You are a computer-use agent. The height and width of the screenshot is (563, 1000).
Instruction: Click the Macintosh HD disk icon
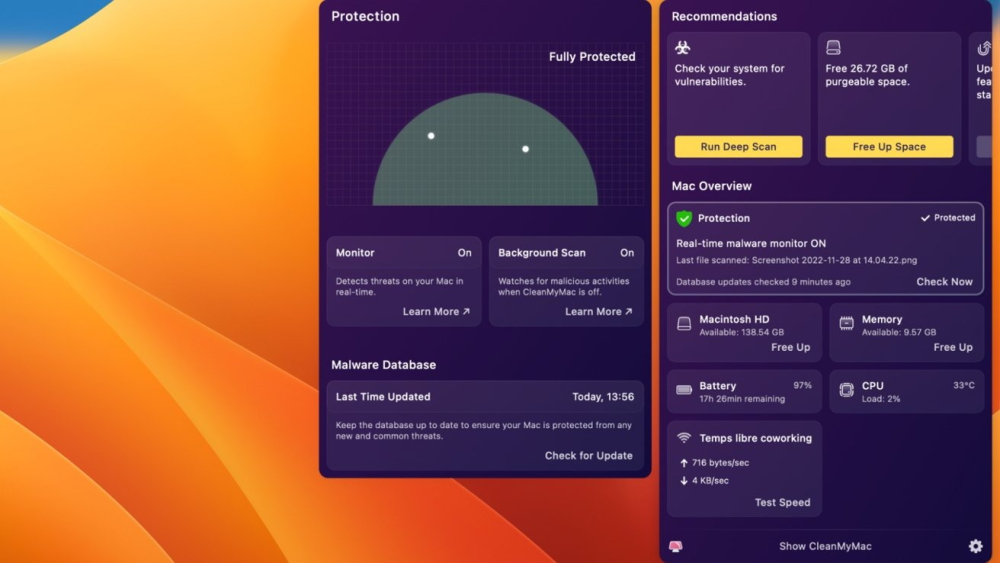click(x=684, y=324)
